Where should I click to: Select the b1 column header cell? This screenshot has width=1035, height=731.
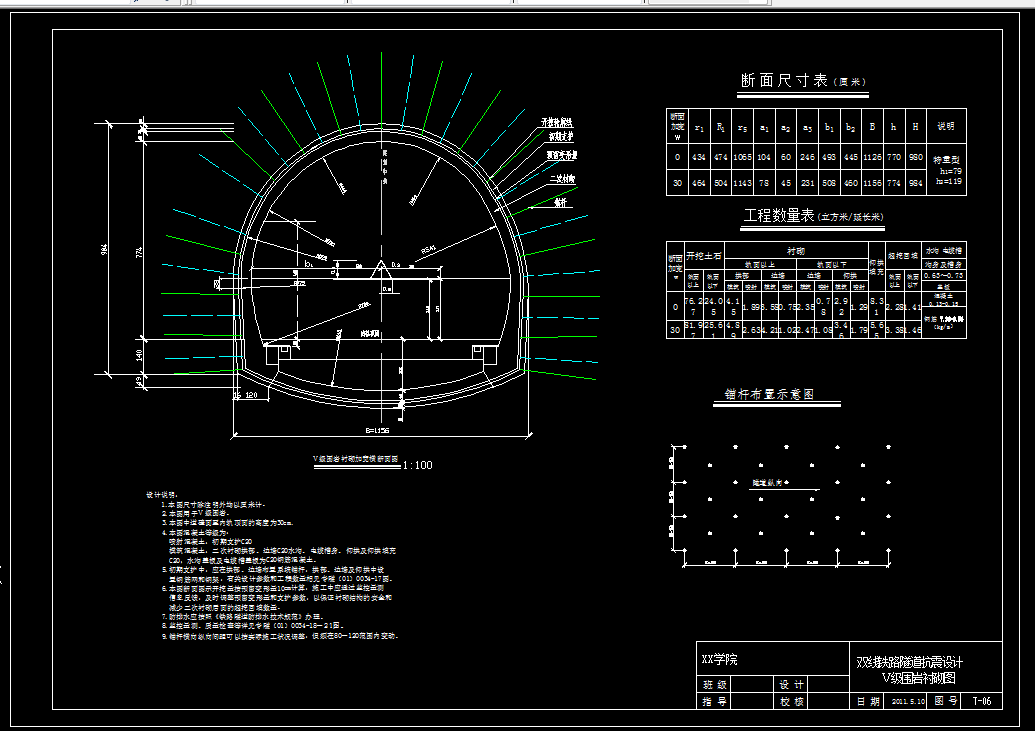coord(829,127)
